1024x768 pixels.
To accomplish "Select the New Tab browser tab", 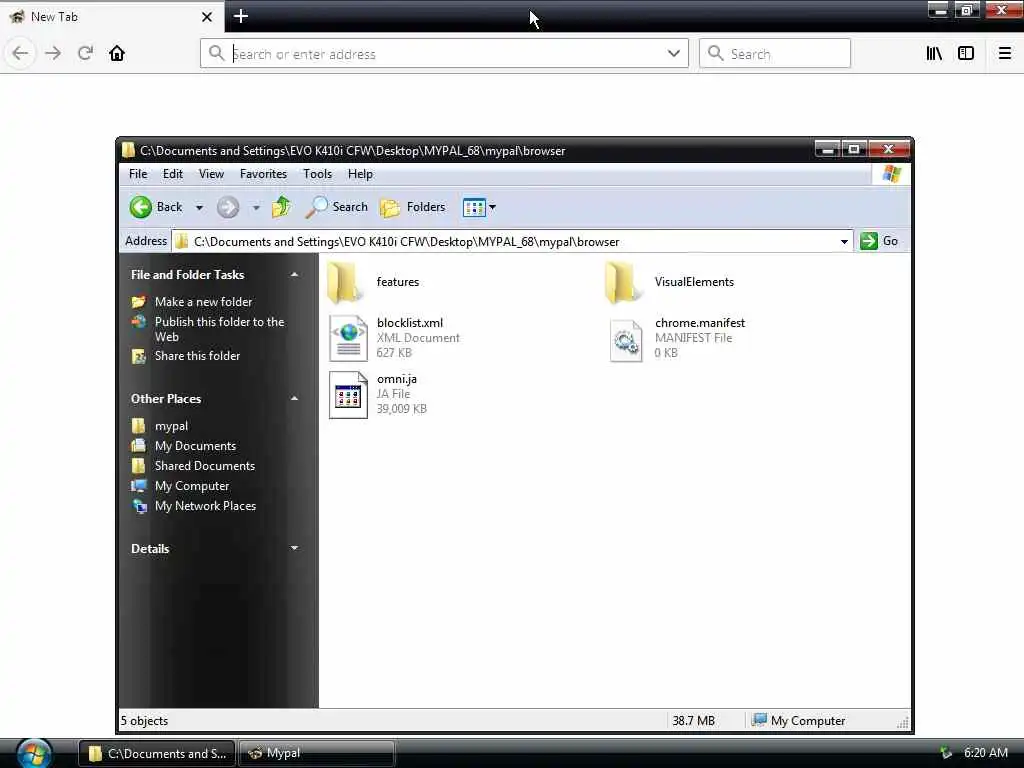I will click(111, 16).
